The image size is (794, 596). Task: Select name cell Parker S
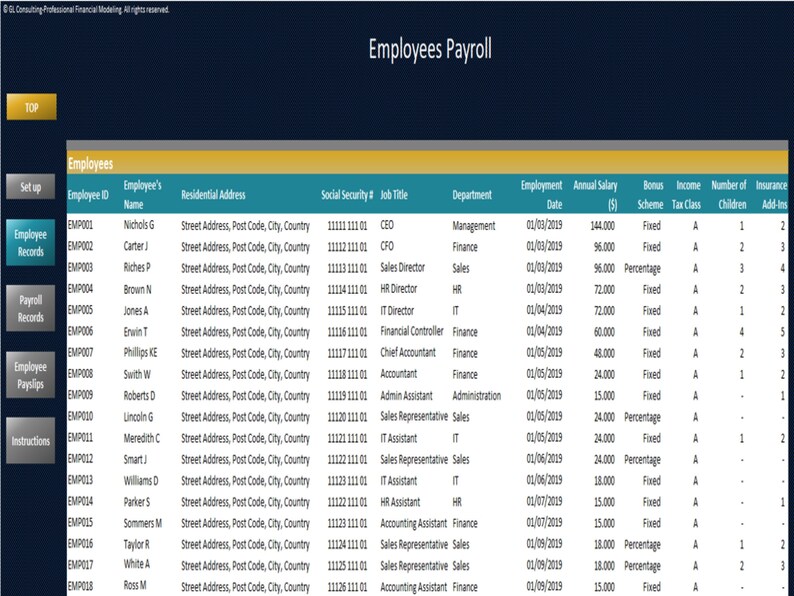point(137,501)
